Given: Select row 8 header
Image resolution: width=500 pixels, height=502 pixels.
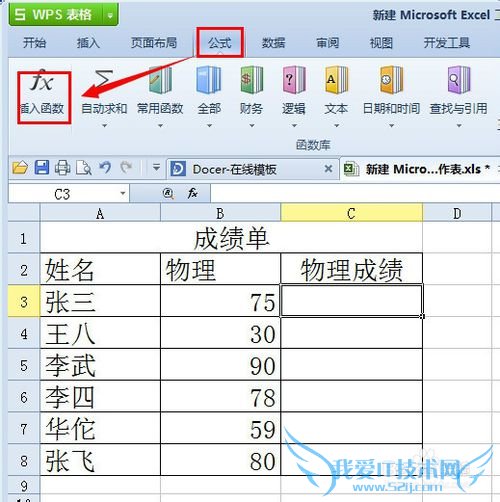Looking at the screenshot, I should pos(24,461).
